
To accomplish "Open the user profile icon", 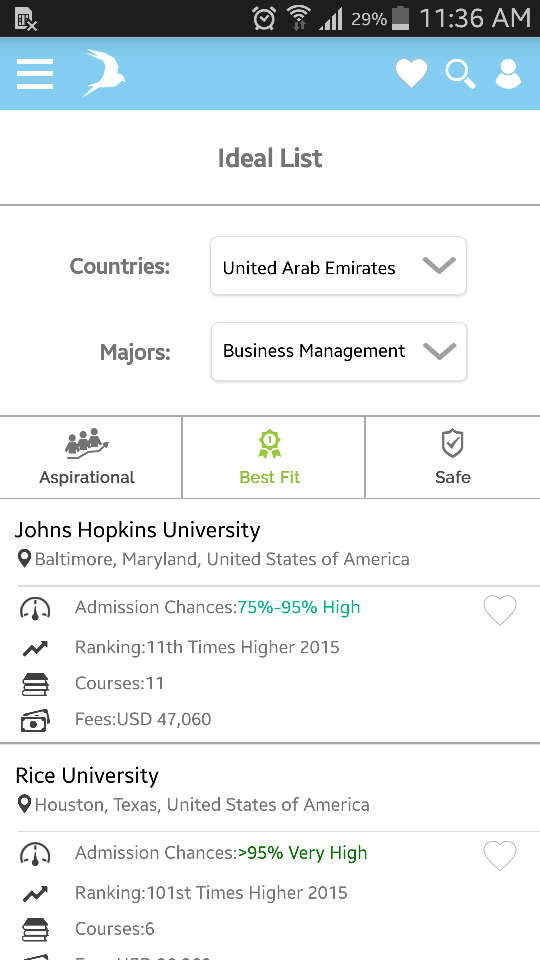I will click(508, 74).
